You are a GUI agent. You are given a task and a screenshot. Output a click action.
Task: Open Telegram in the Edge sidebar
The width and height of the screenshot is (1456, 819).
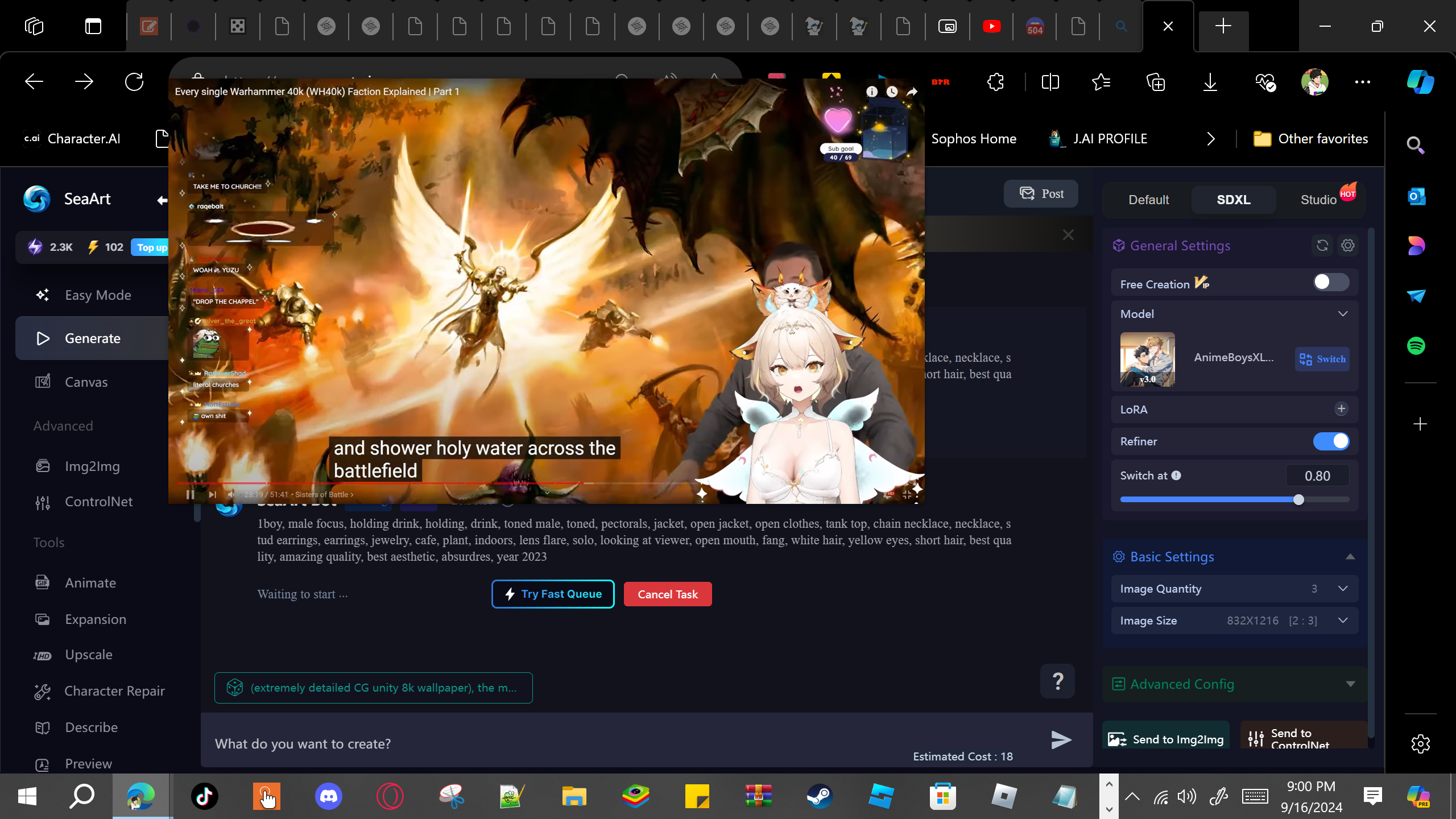pyautogui.click(x=1416, y=296)
